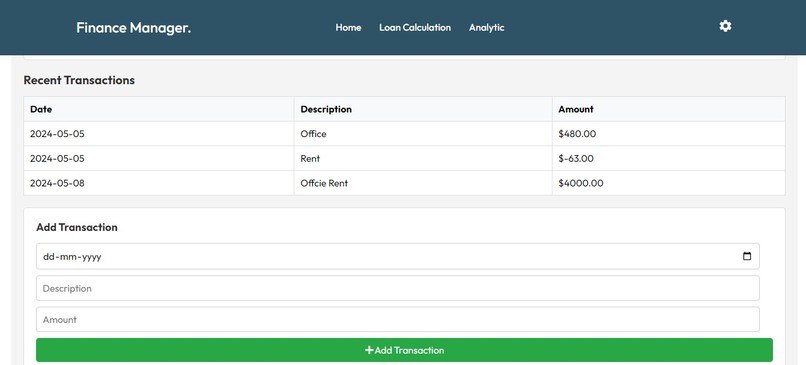This screenshot has height=365, width=806.
Task: Focus the dd-mm-yyyy date input
Action: pyautogui.click(x=397, y=256)
